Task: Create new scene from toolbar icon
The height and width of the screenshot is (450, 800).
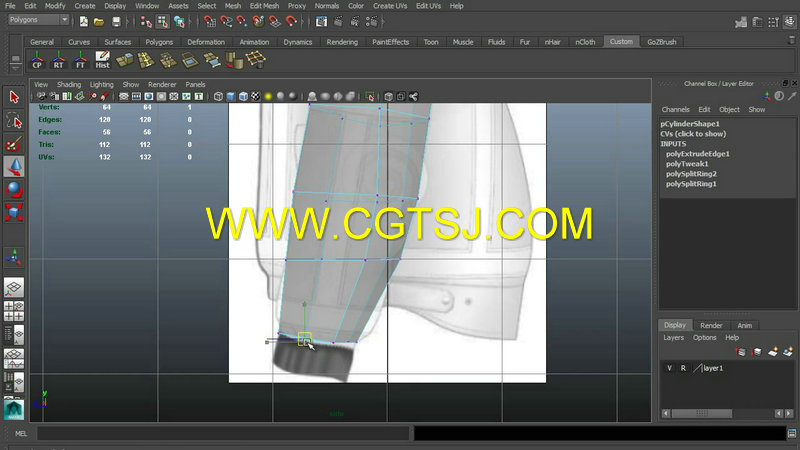Action: (x=84, y=21)
